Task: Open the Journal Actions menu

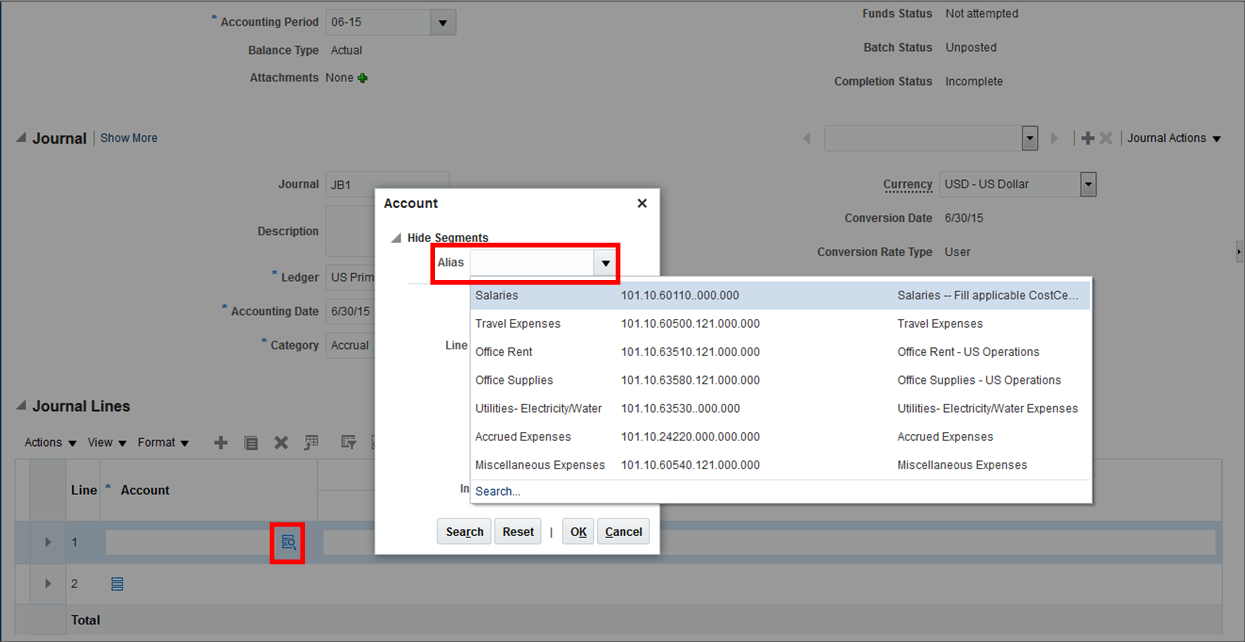Action: tap(1174, 138)
